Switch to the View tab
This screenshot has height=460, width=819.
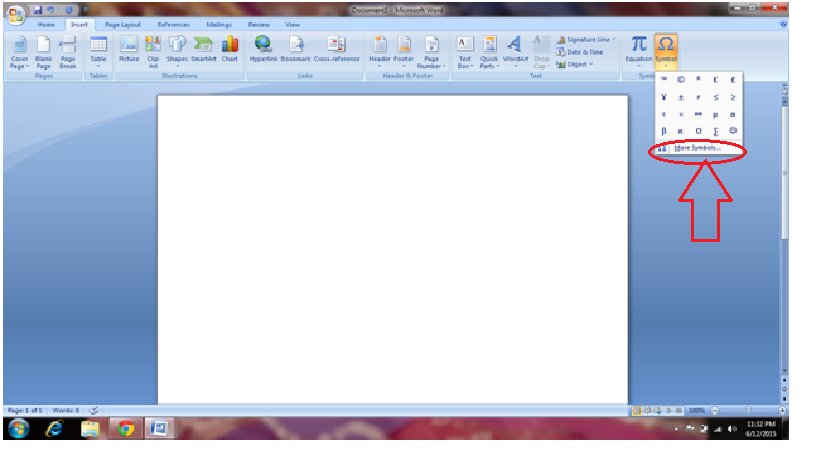coord(292,25)
